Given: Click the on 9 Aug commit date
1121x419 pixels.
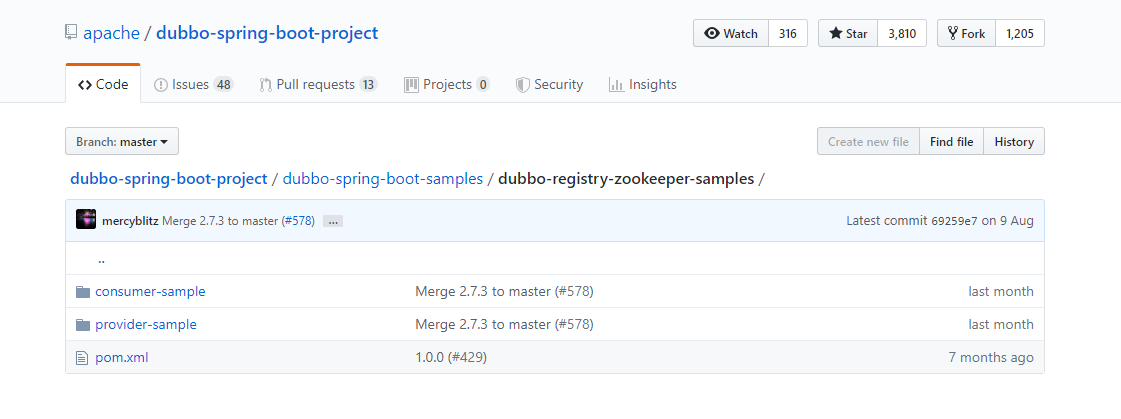Looking at the screenshot, I should point(1007,221).
